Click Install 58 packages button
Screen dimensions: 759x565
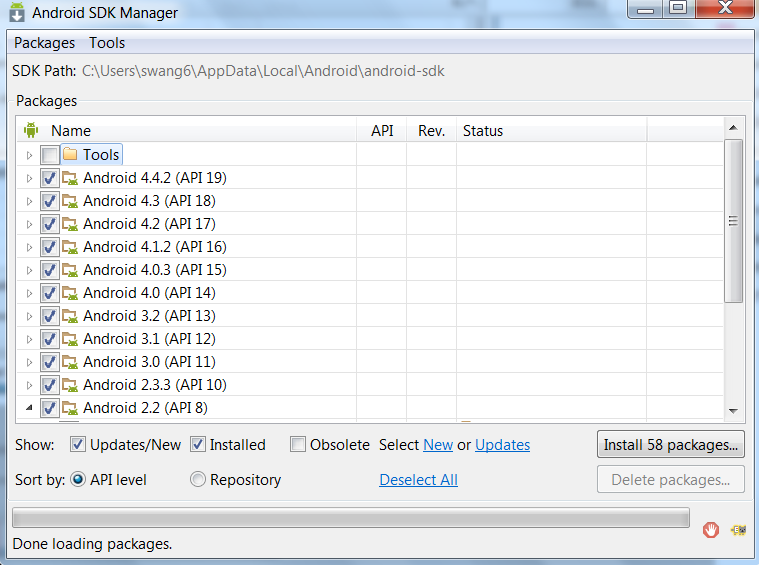point(670,444)
